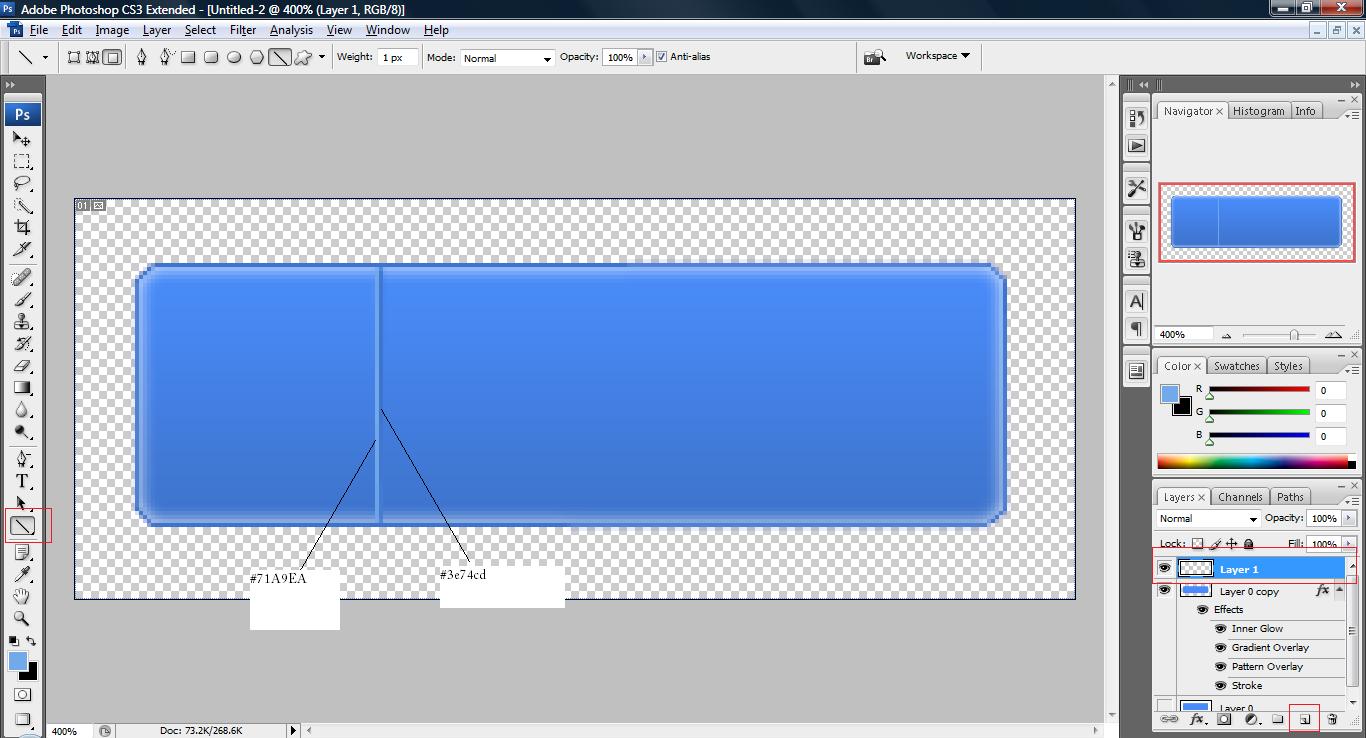Open the Filter menu
This screenshot has height=738, width=1366.
click(x=243, y=30)
